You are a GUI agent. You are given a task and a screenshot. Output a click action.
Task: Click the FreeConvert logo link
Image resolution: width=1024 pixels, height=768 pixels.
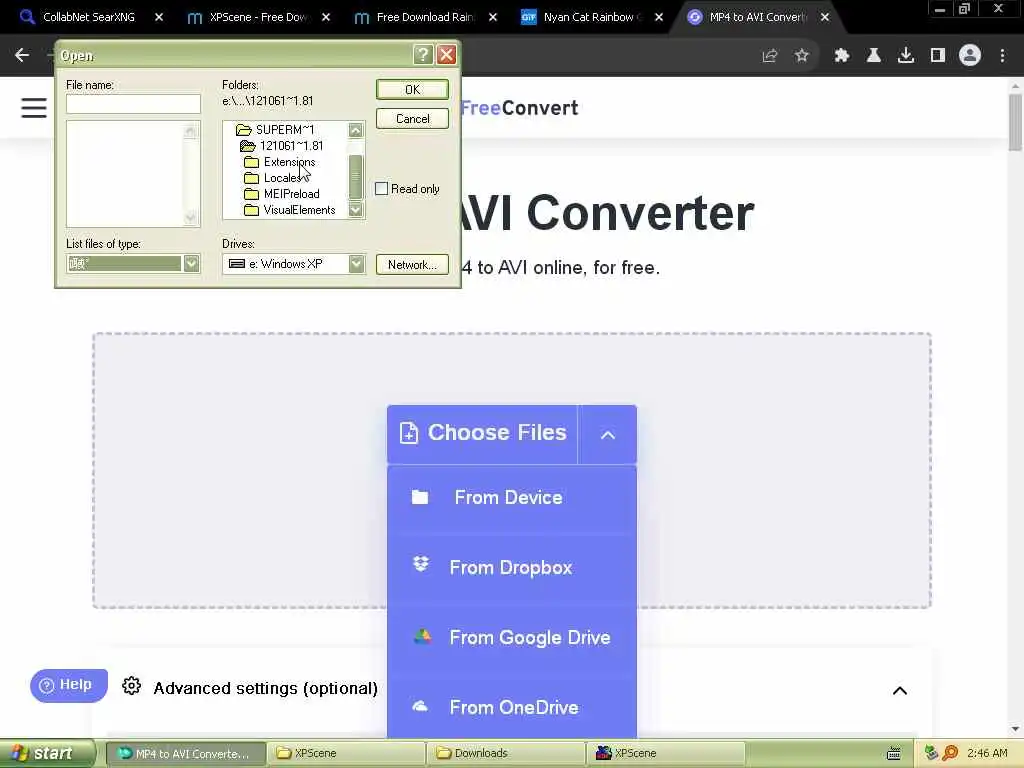tap(519, 108)
